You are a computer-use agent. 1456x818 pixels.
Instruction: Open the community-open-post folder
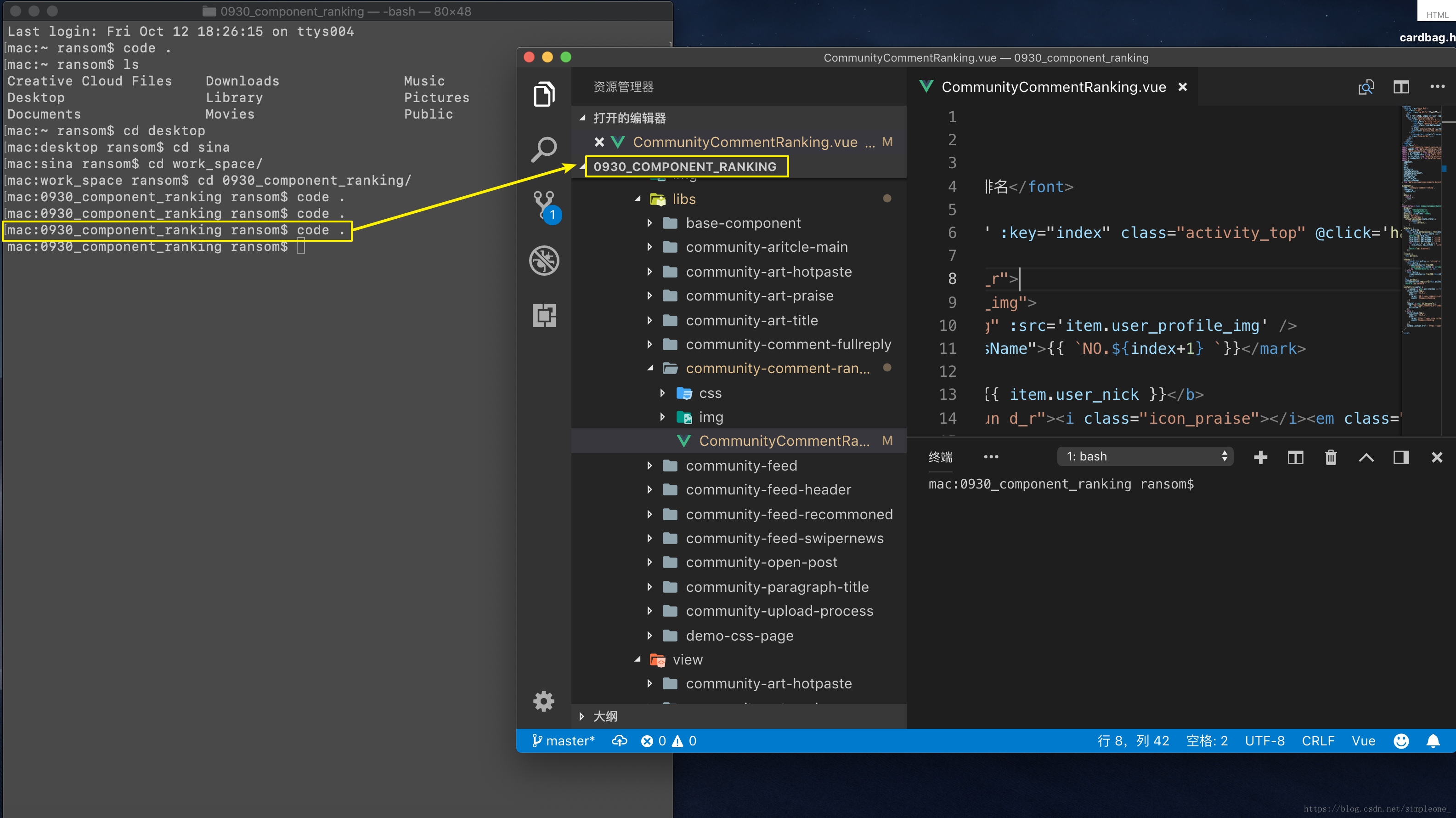click(x=739, y=562)
